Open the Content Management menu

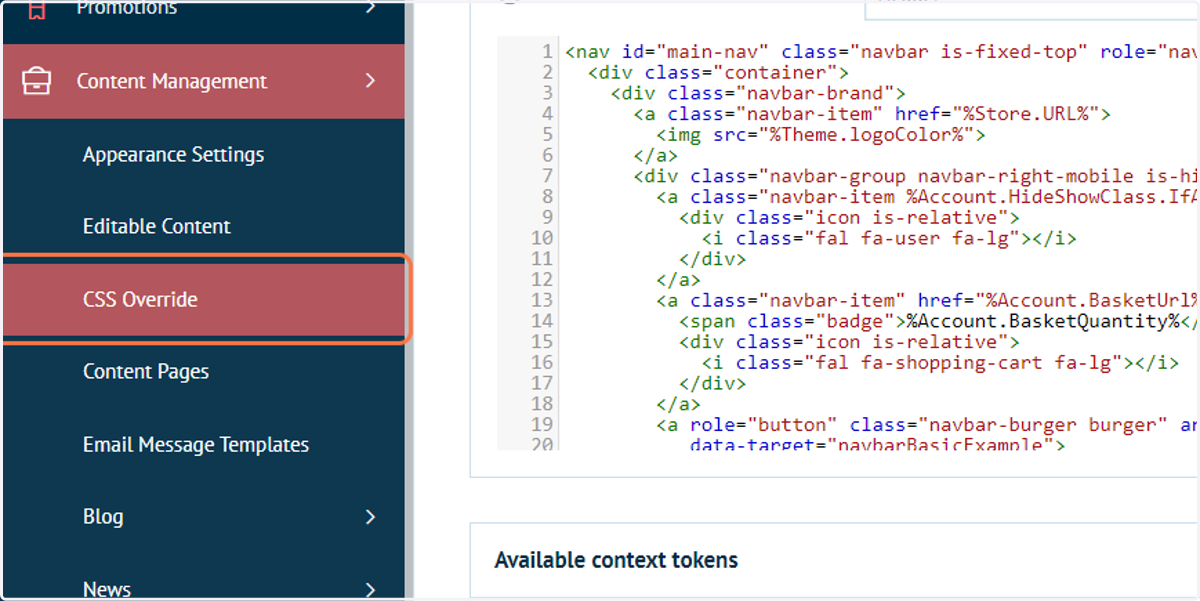pos(204,81)
